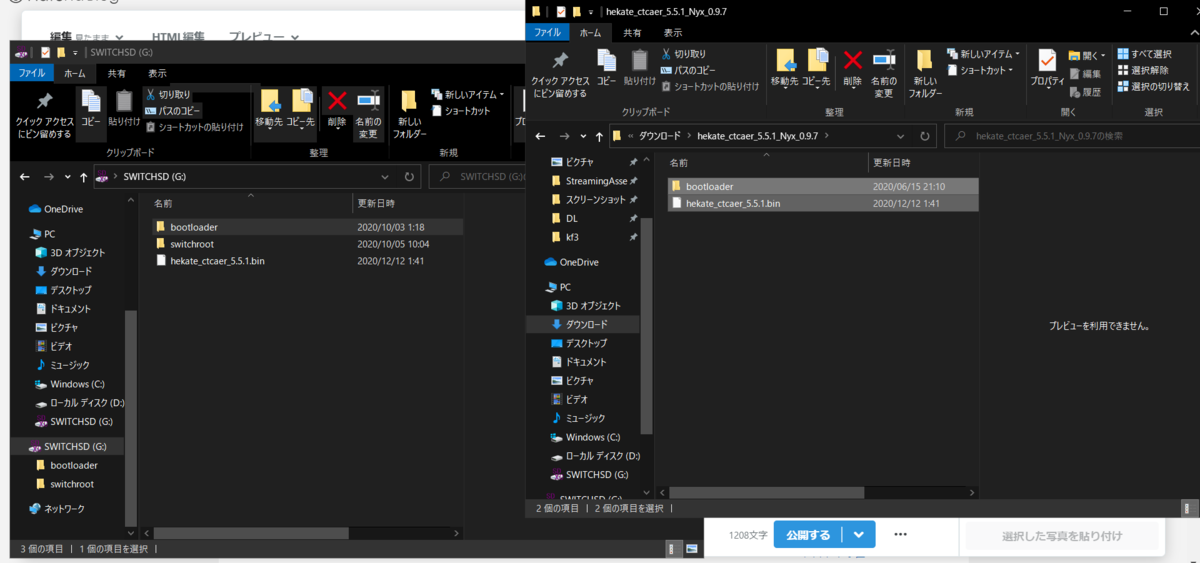The height and width of the screenshot is (563, 1200).
Task: Pin to Quick Access in SWITCHSD window
Action: (44, 115)
